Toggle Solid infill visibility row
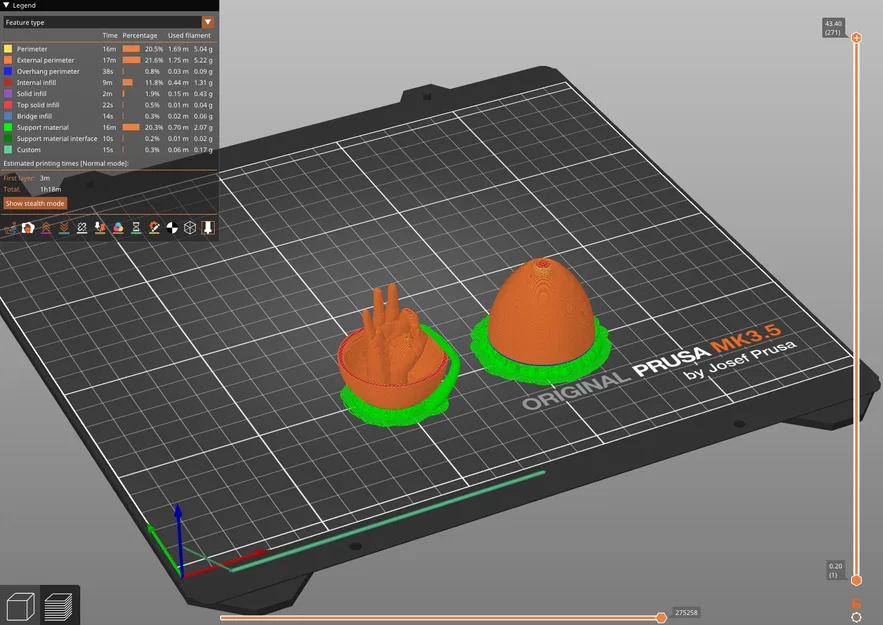The image size is (883, 625). click(x=109, y=94)
